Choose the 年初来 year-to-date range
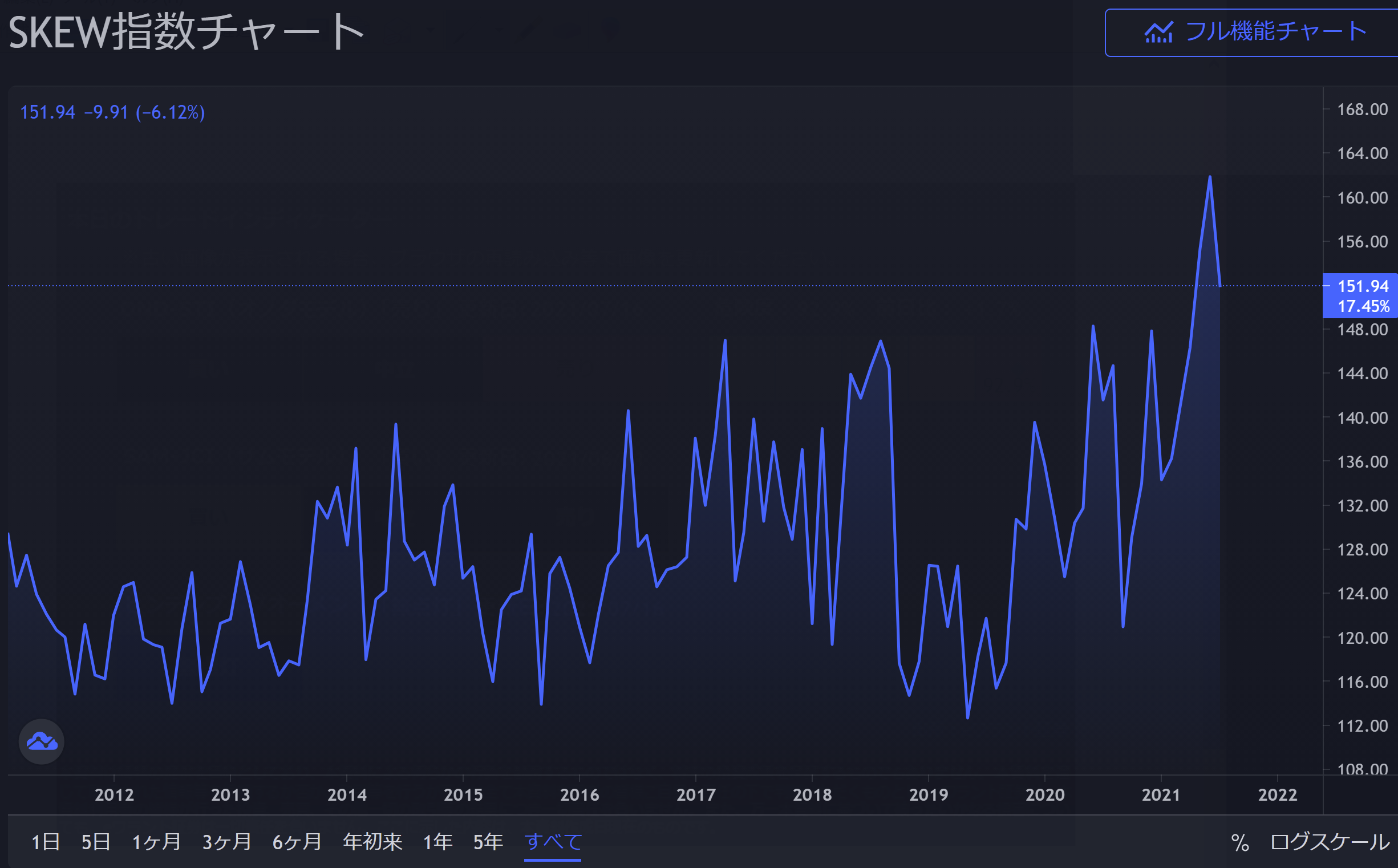 (372, 842)
